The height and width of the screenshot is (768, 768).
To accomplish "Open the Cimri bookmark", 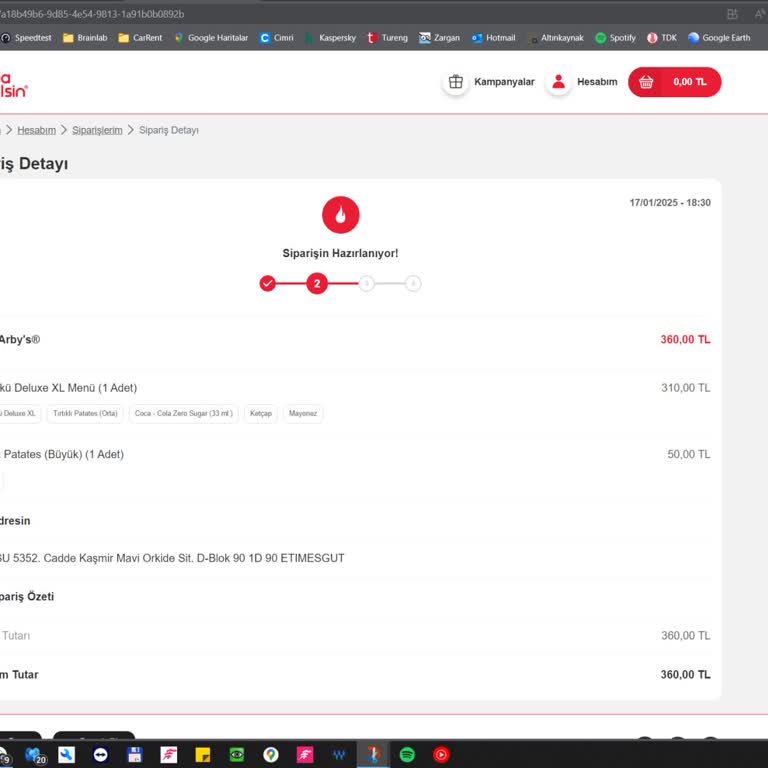I will (277, 38).
